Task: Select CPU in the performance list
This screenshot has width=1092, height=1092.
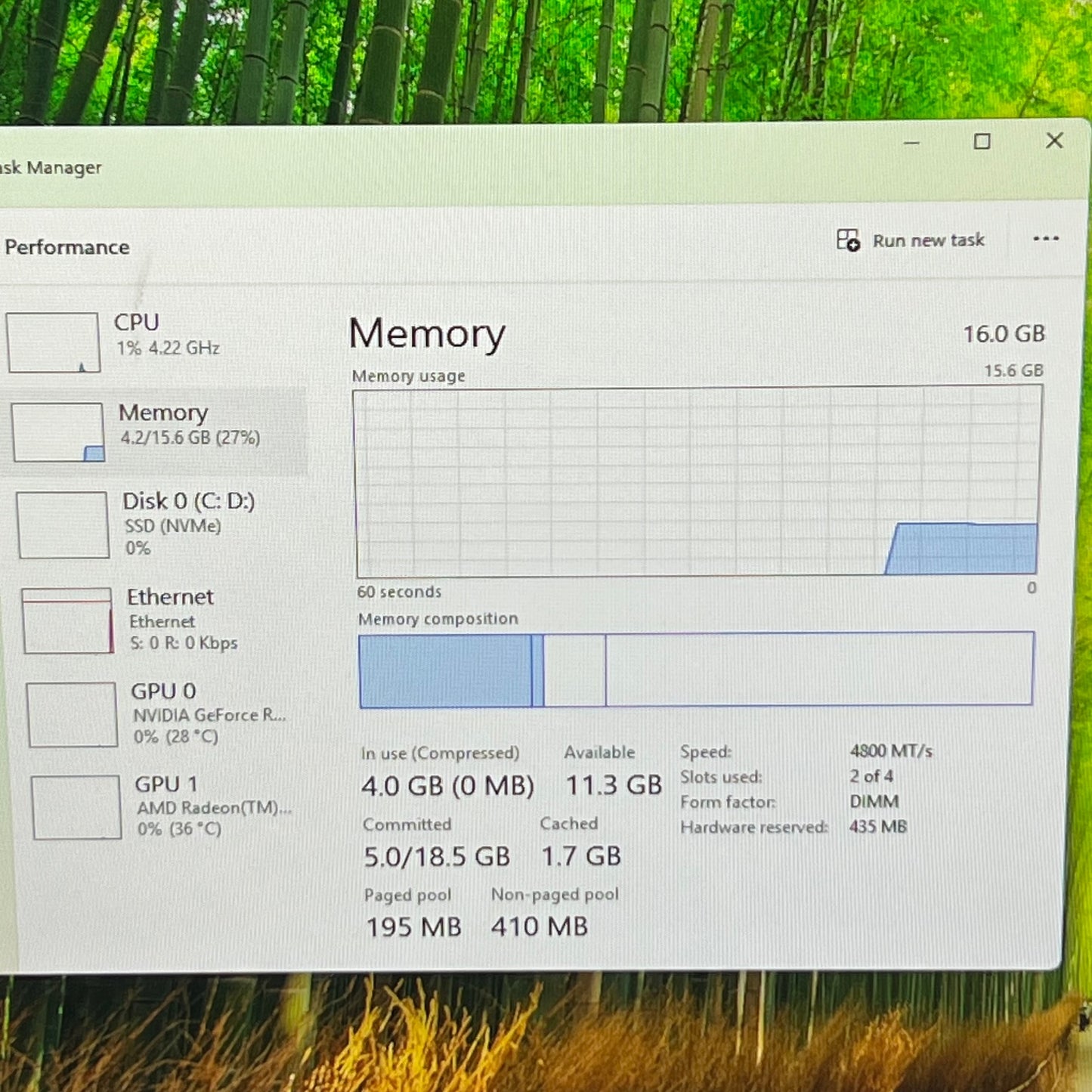Action: pos(168,334)
